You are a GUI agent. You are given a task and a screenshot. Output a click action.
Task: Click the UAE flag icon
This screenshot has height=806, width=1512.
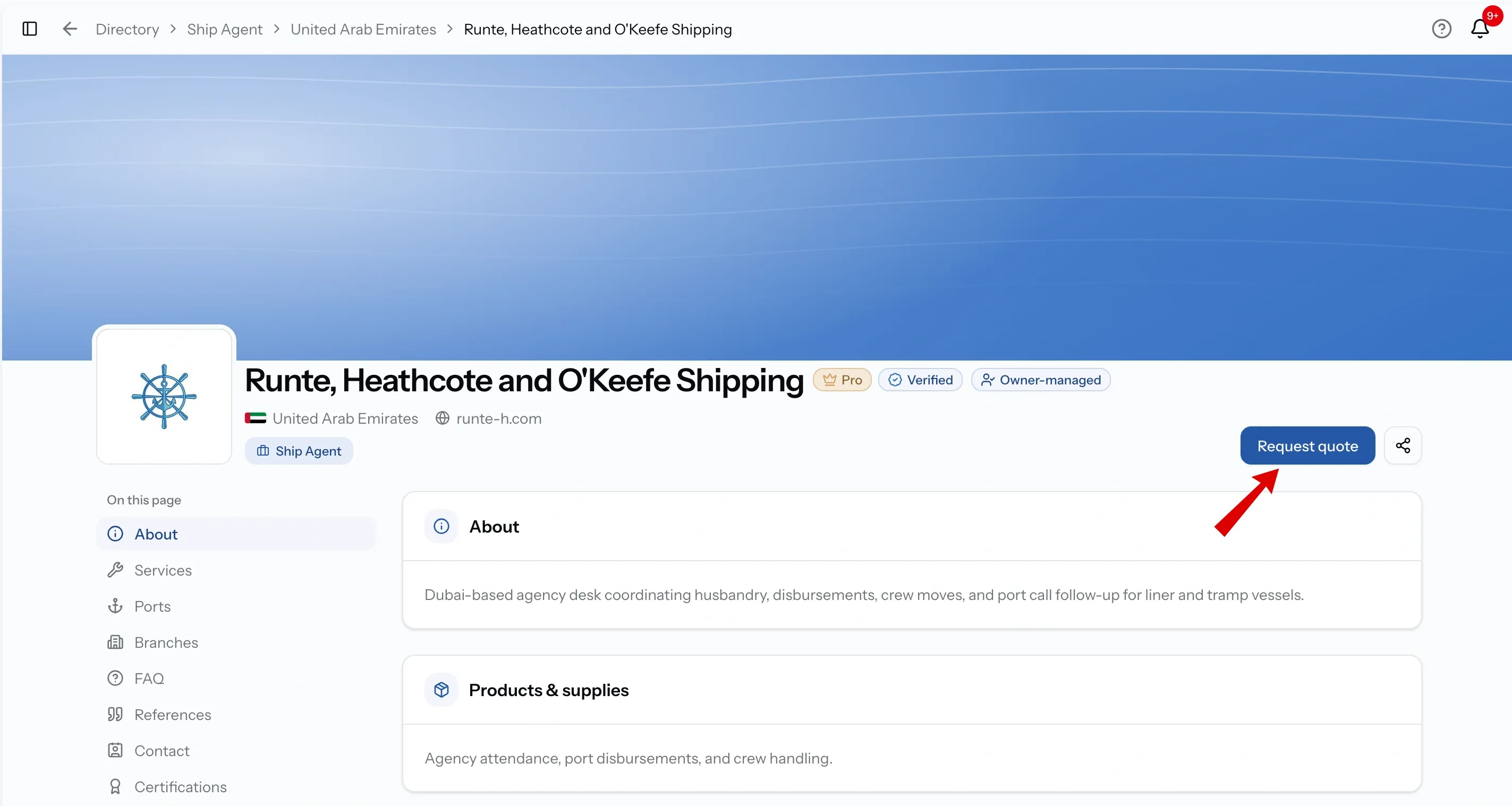click(256, 418)
